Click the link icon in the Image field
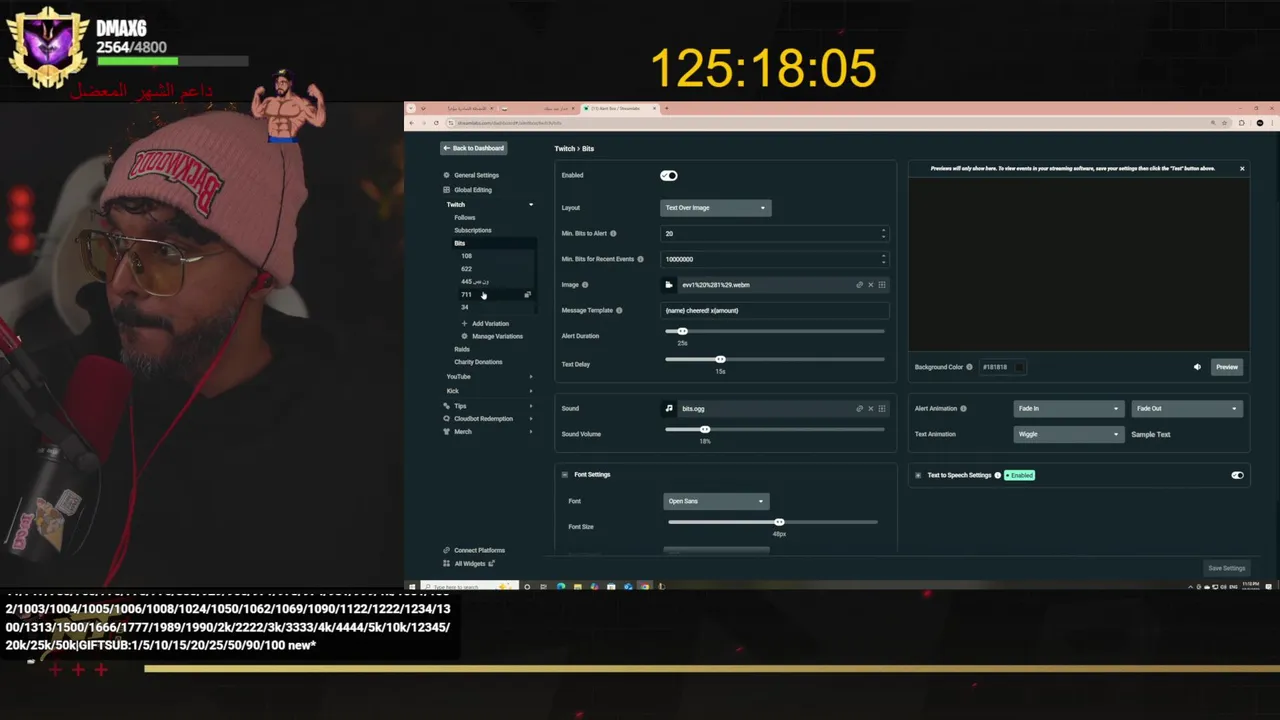 pyautogui.click(x=859, y=285)
